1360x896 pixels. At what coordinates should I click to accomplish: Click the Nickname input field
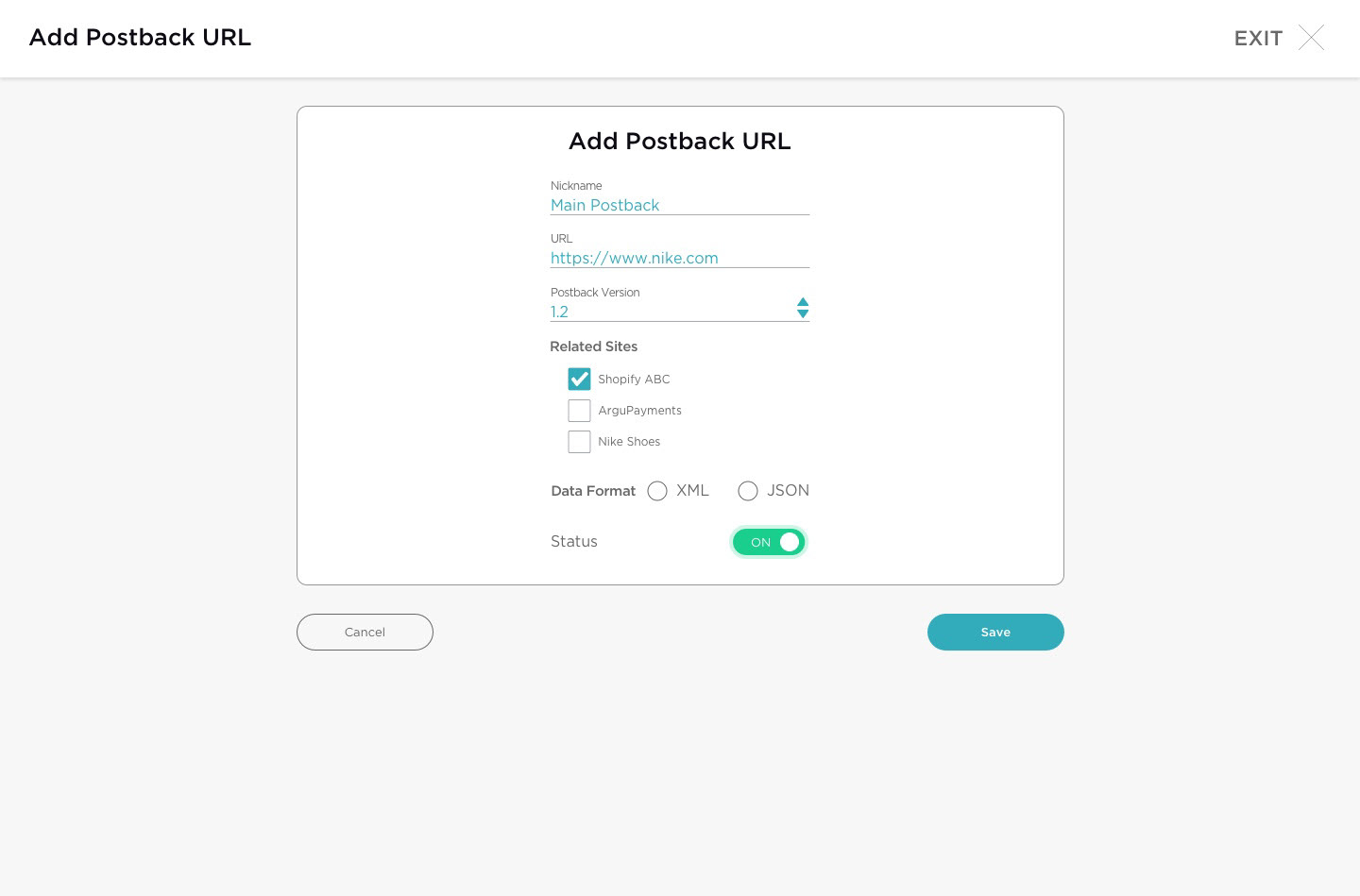pos(679,205)
